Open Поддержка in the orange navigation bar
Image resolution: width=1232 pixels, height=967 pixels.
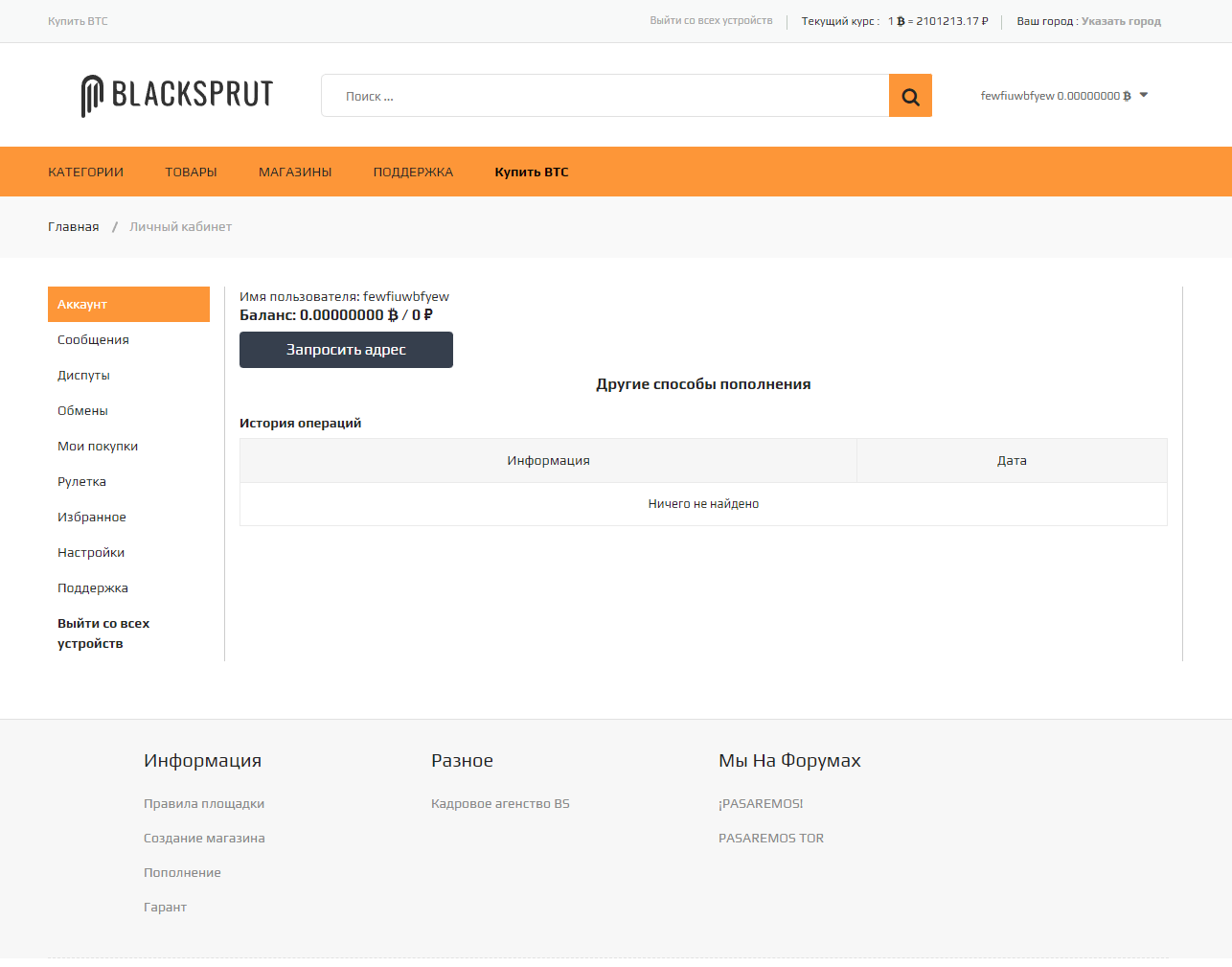pos(413,173)
